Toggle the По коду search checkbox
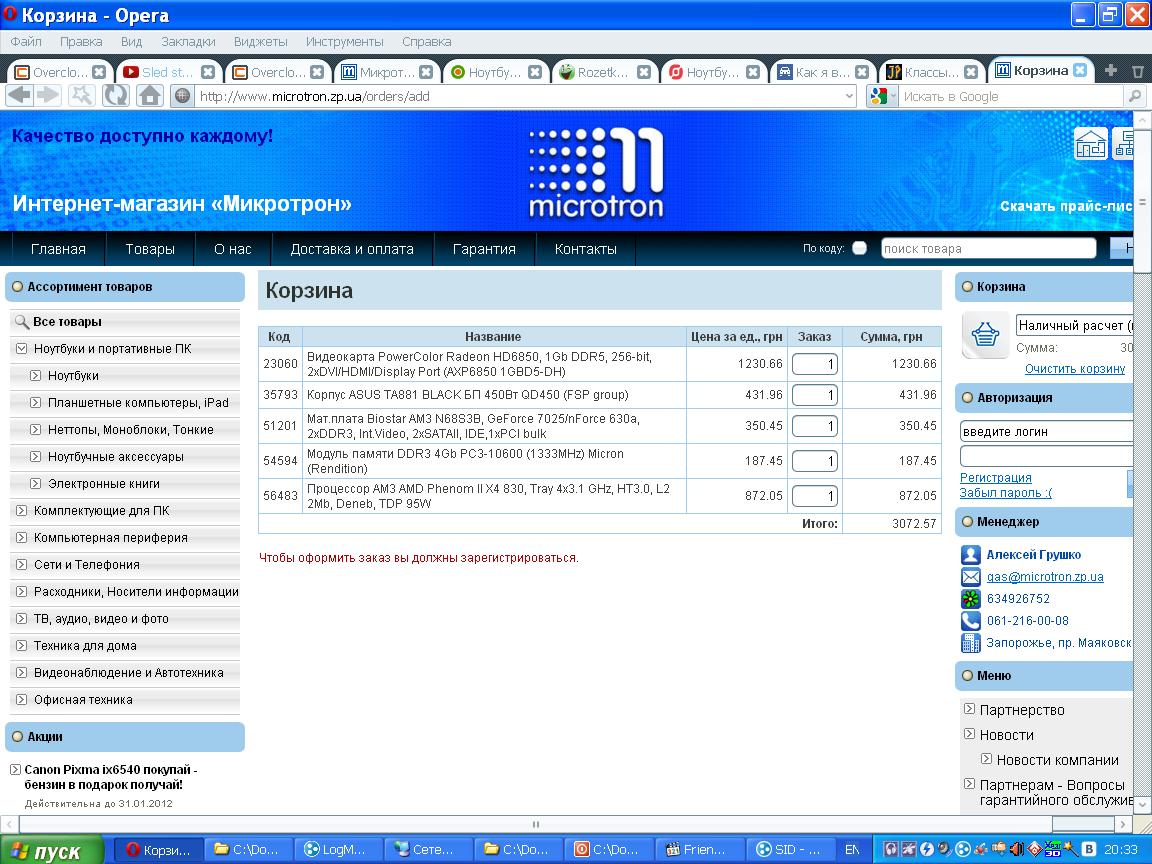 (859, 248)
